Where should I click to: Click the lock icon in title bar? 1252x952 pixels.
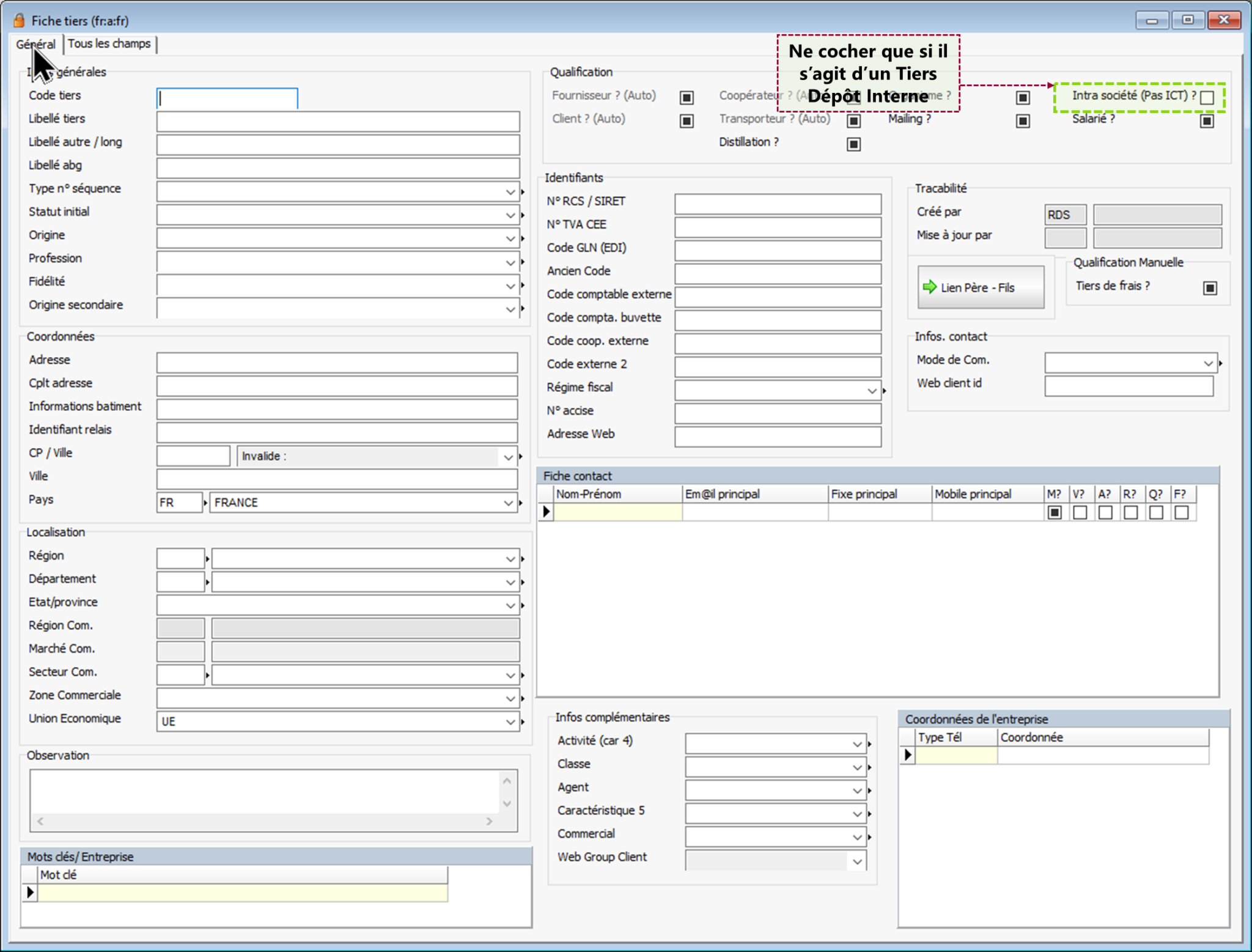pos(19,21)
